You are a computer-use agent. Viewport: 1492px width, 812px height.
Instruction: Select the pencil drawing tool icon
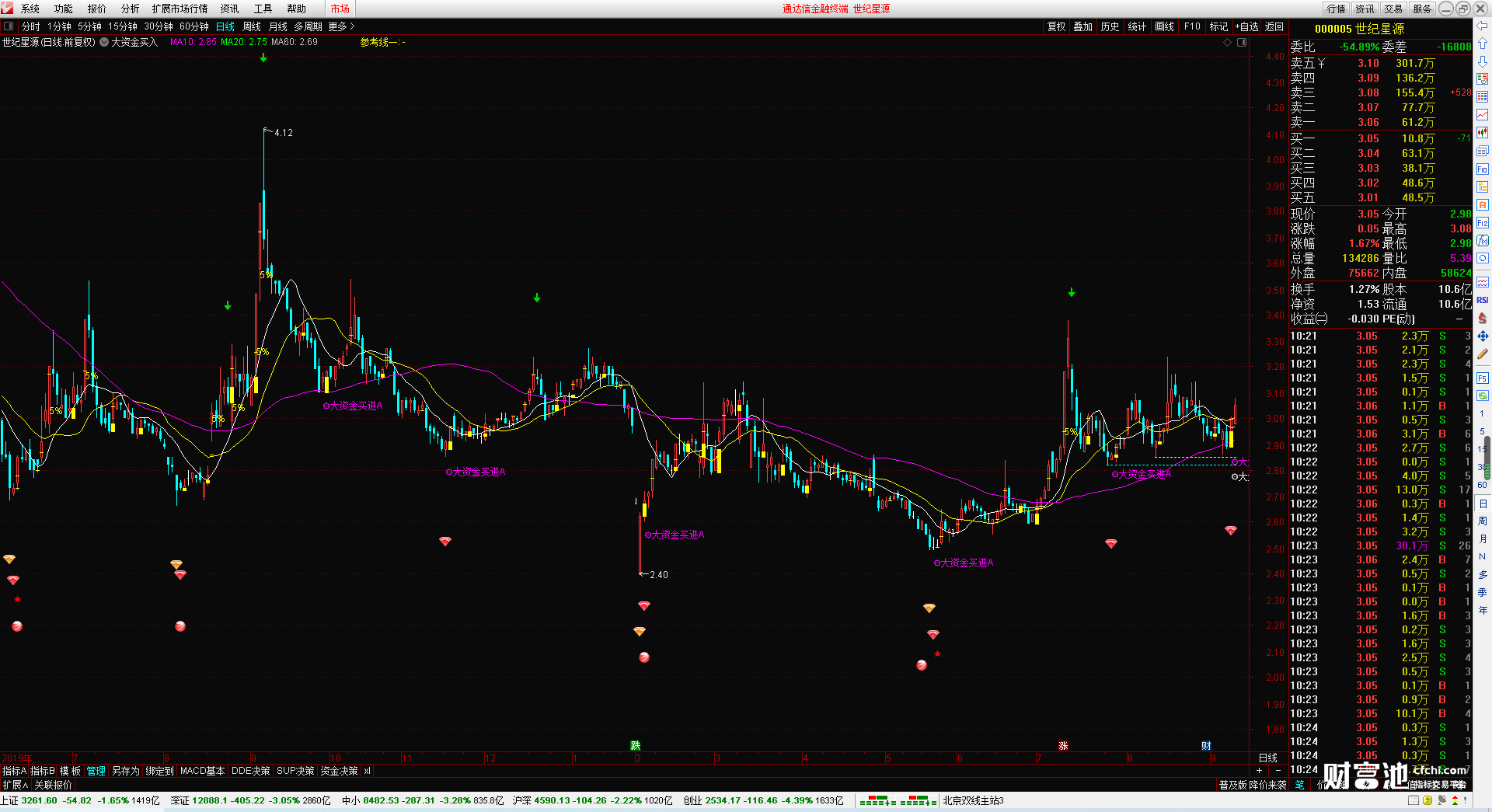point(1483,354)
